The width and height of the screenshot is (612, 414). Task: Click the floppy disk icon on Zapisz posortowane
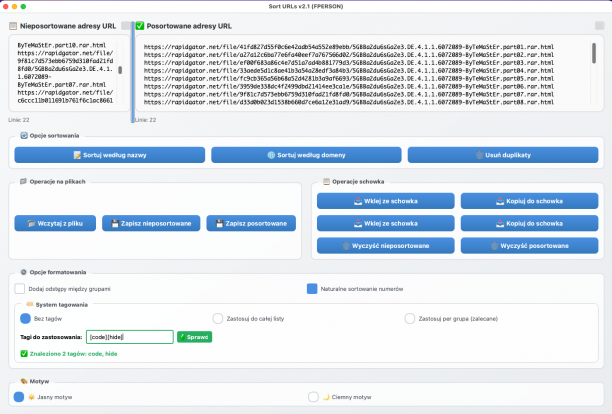[219, 224]
